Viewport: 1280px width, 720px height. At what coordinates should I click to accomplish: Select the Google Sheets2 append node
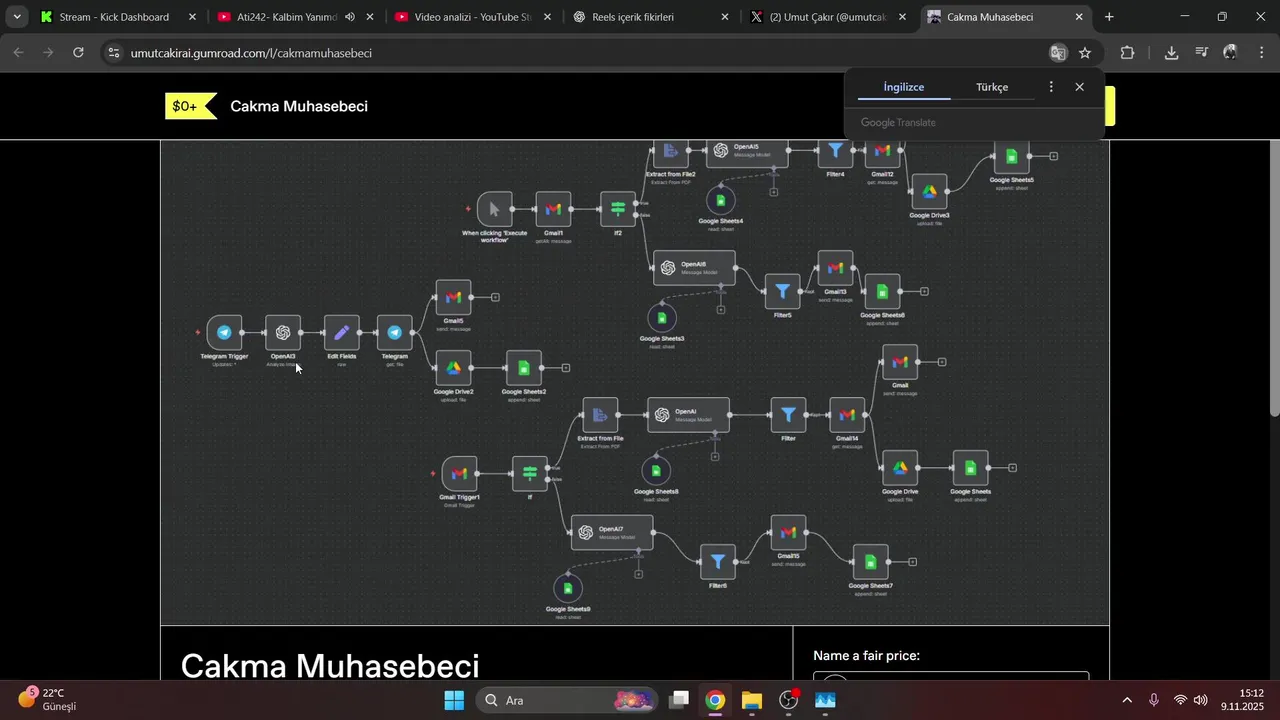(523, 368)
